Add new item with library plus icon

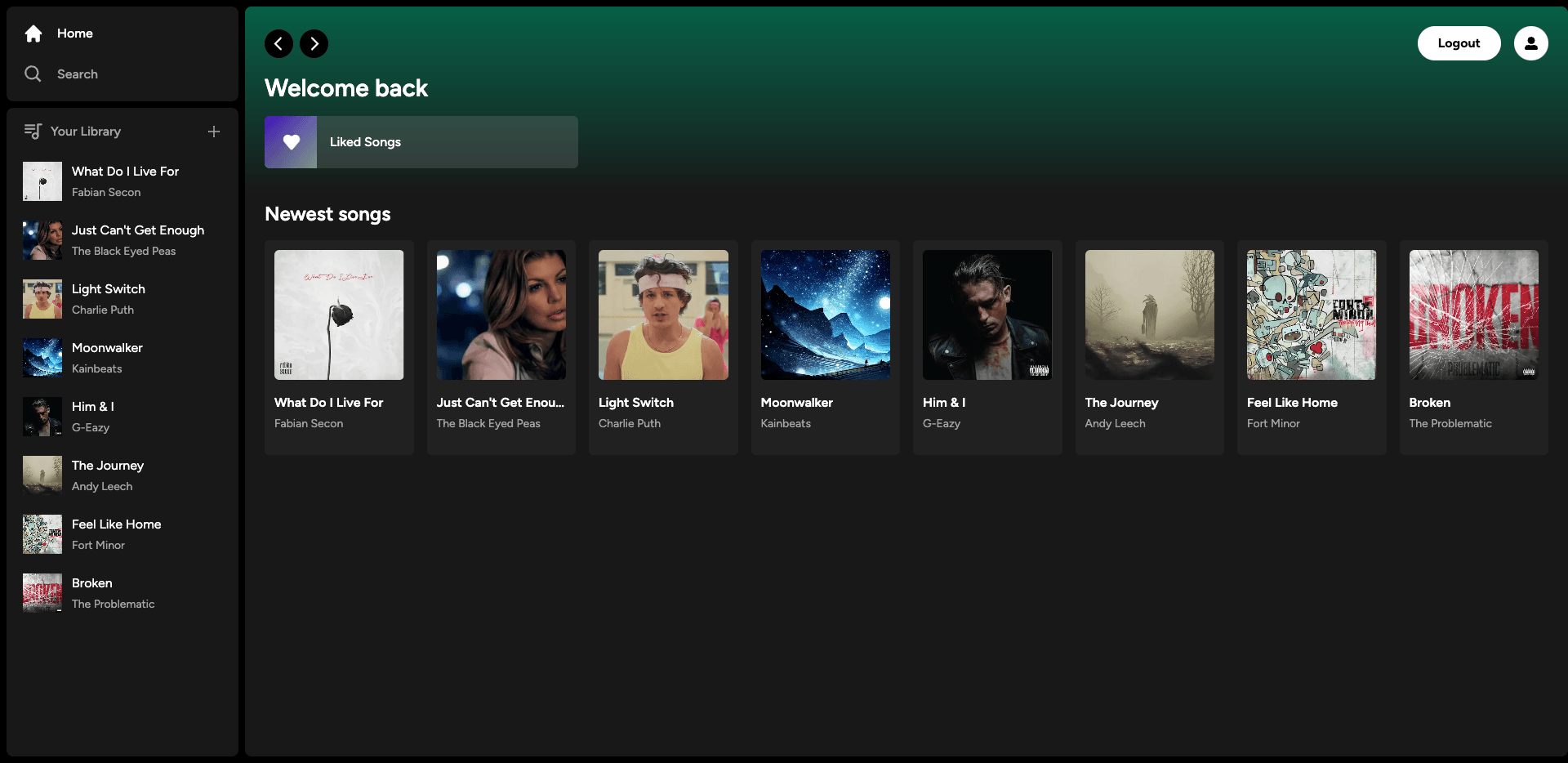[214, 132]
